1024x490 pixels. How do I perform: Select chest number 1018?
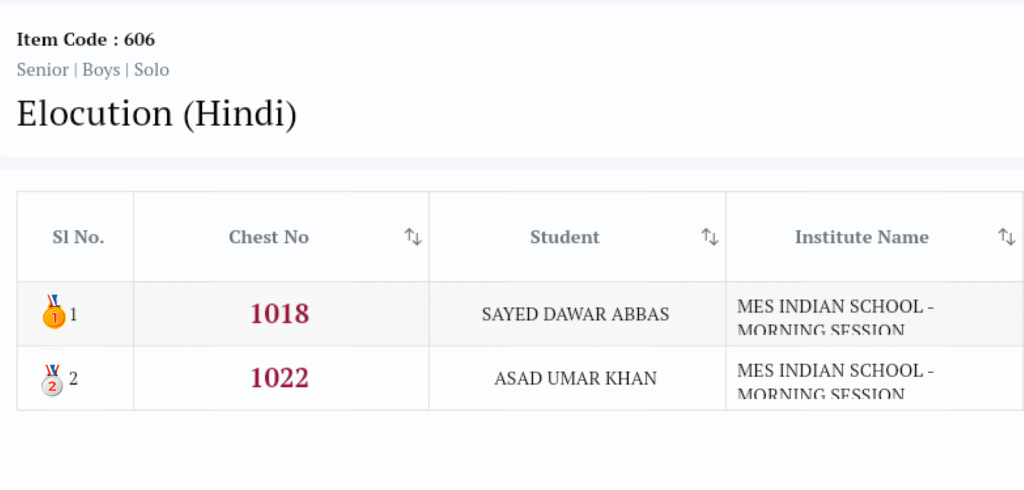coord(280,314)
